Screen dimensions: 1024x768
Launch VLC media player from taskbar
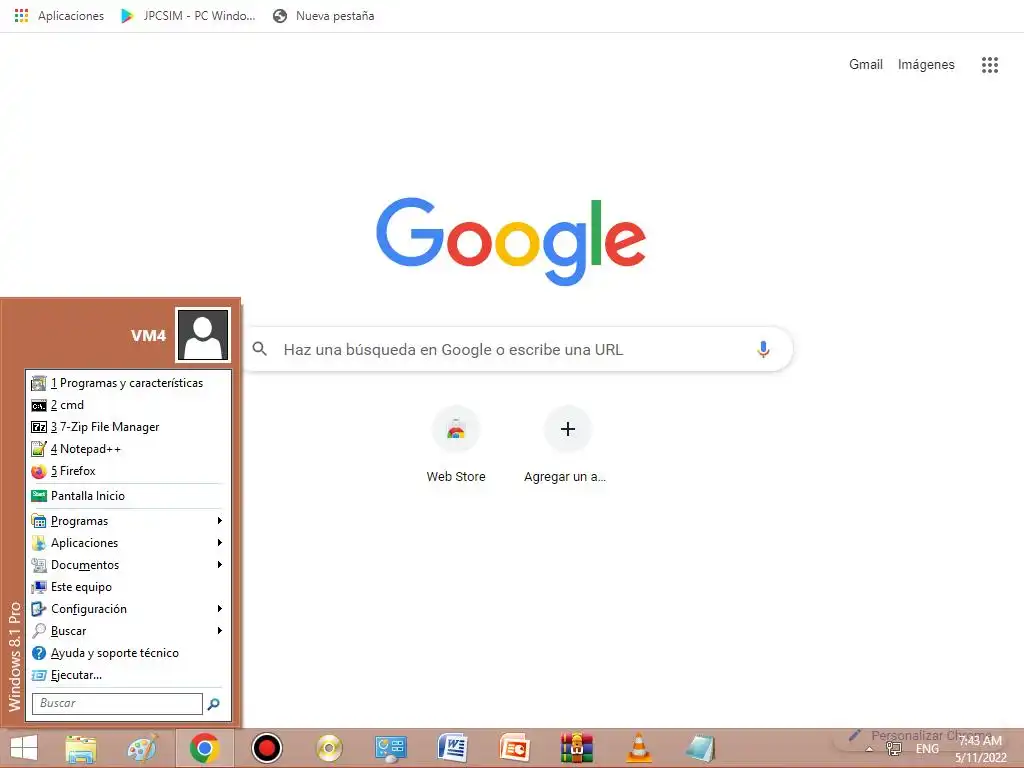point(639,748)
